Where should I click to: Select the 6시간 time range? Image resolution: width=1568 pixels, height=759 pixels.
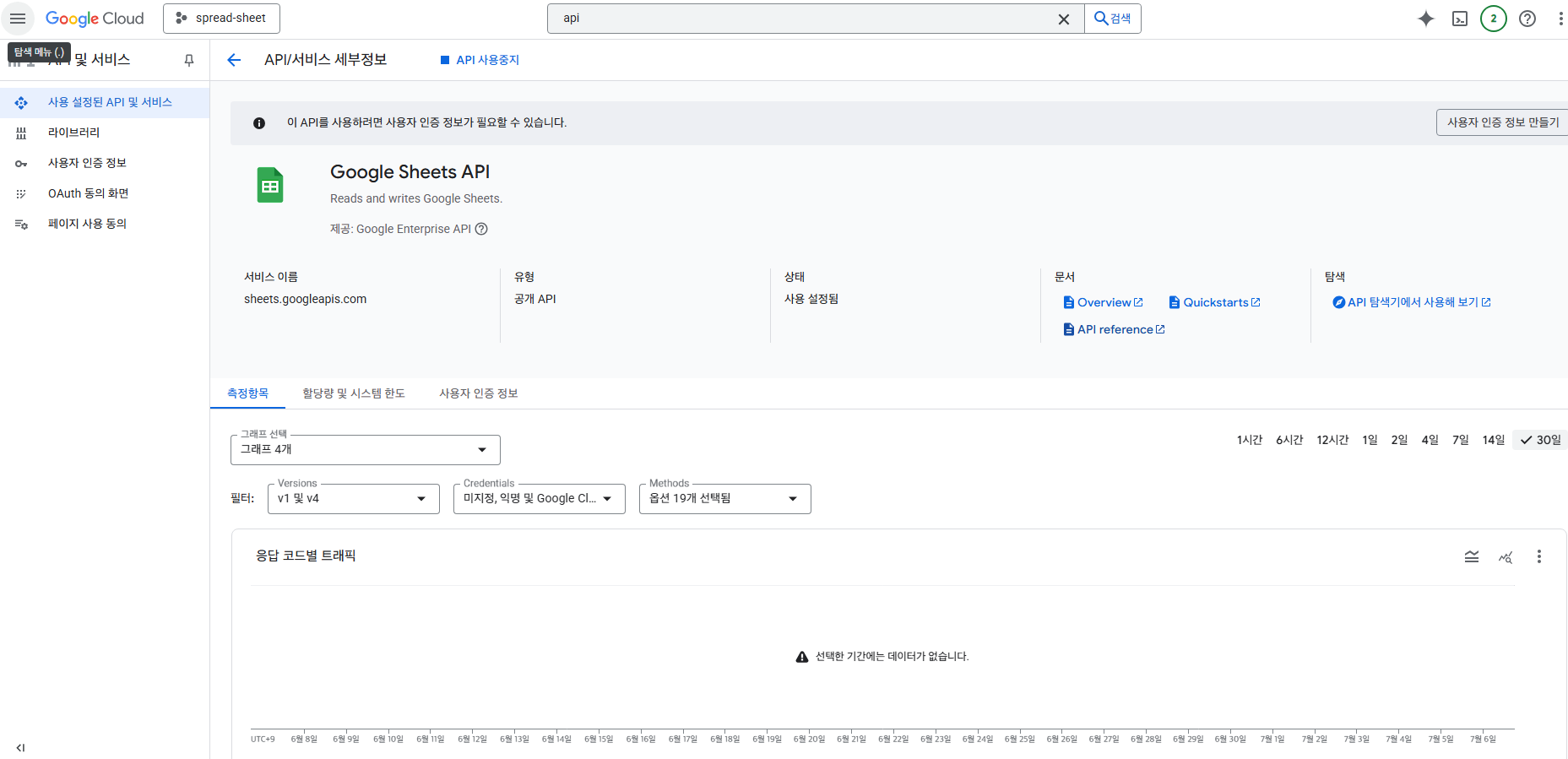[1289, 440]
